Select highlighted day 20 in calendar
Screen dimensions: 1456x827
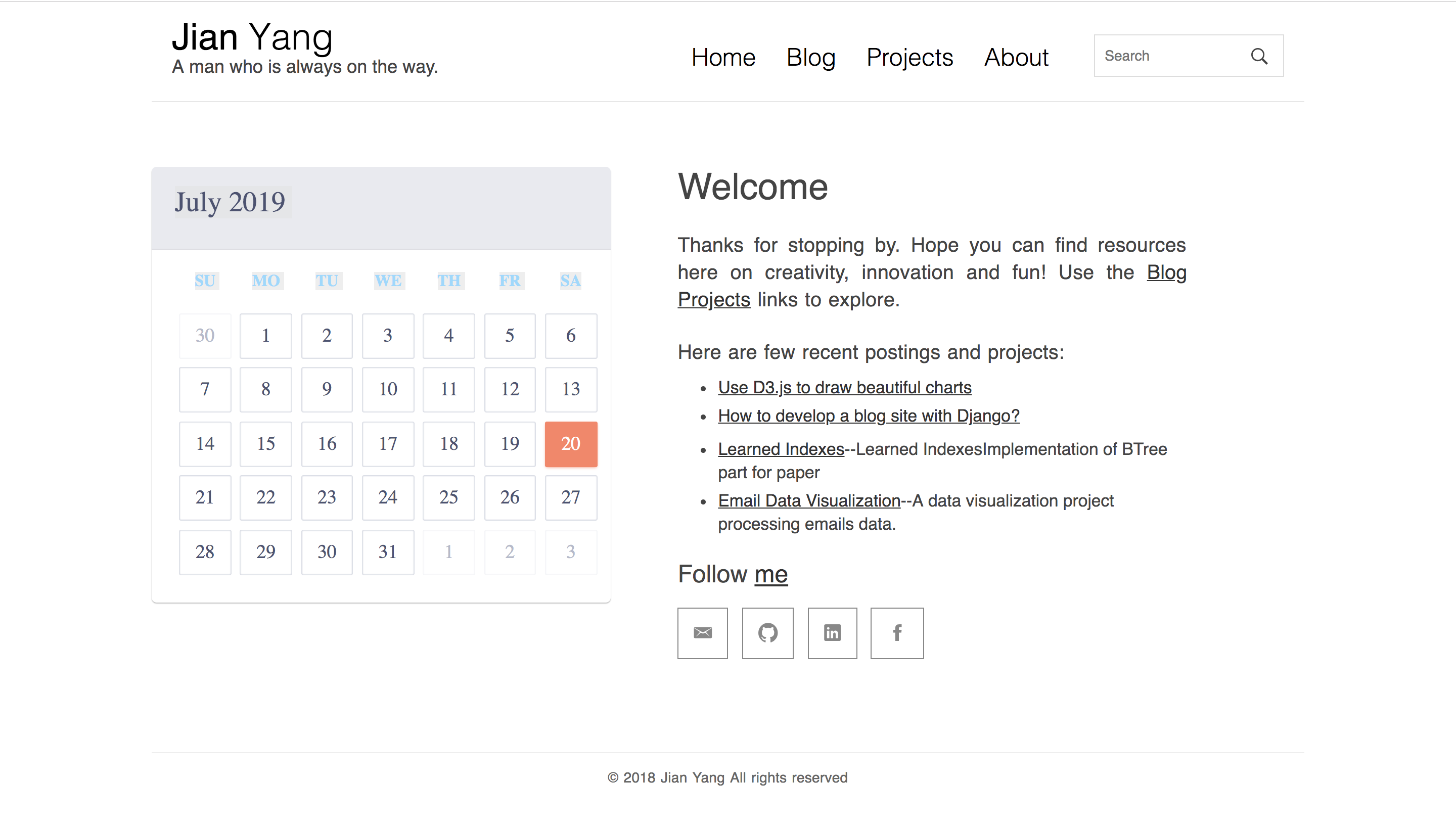click(x=571, y=444)
